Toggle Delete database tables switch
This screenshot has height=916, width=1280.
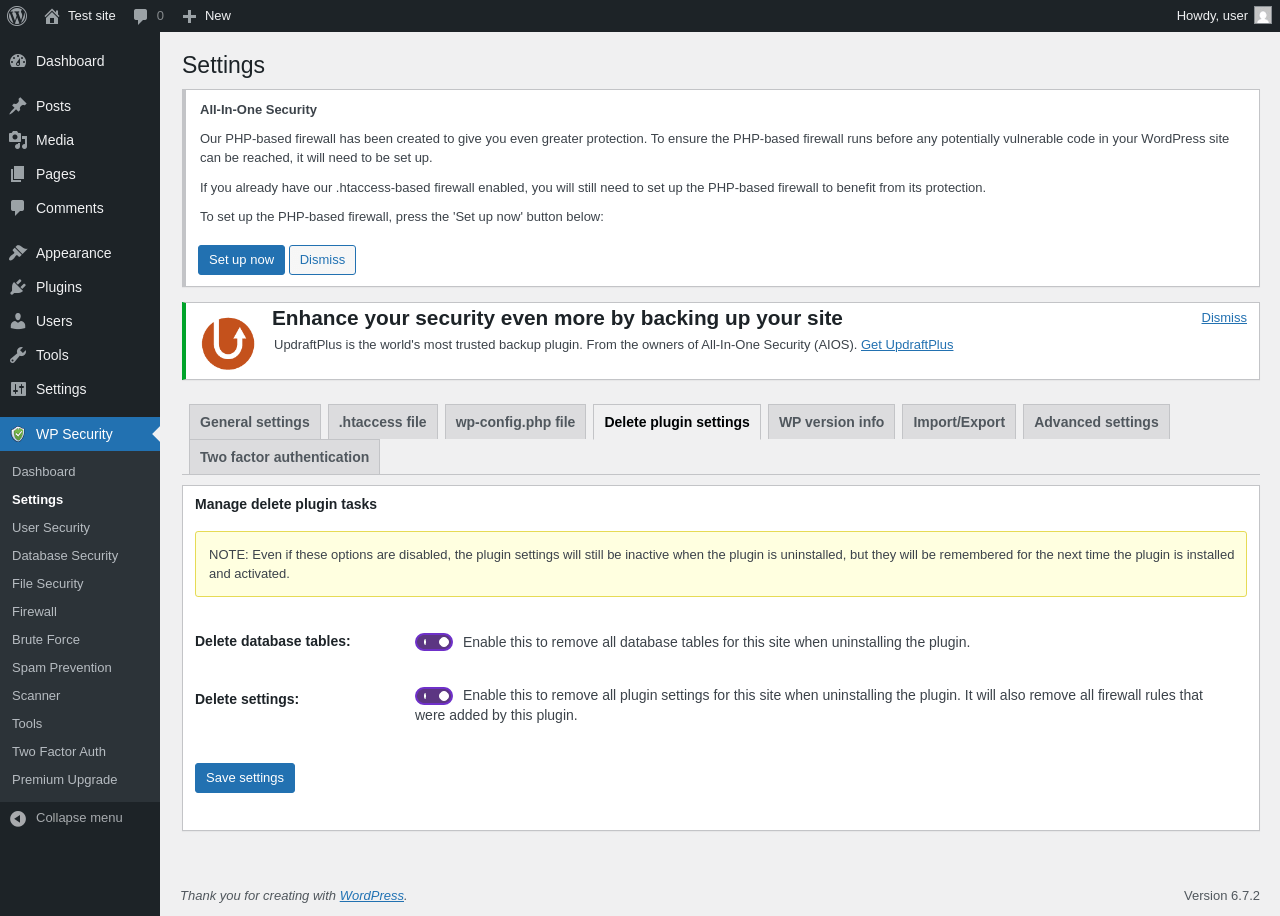pos(434,642)
